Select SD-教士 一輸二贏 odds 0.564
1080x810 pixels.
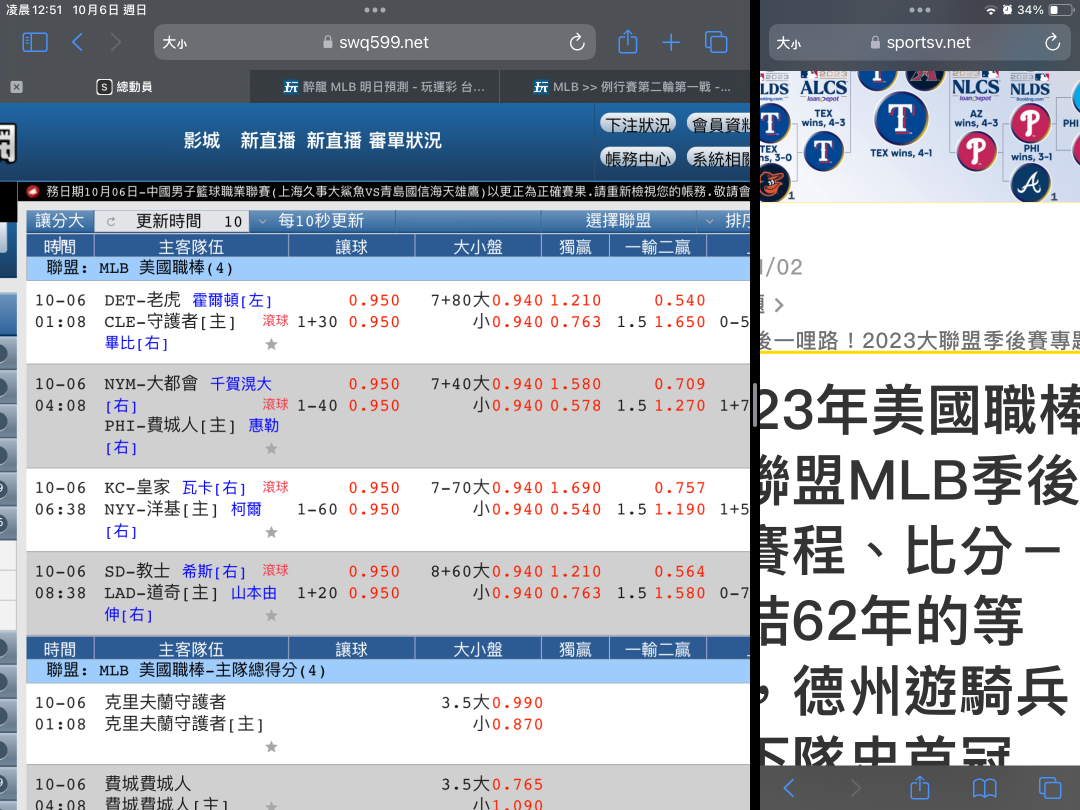680,571
